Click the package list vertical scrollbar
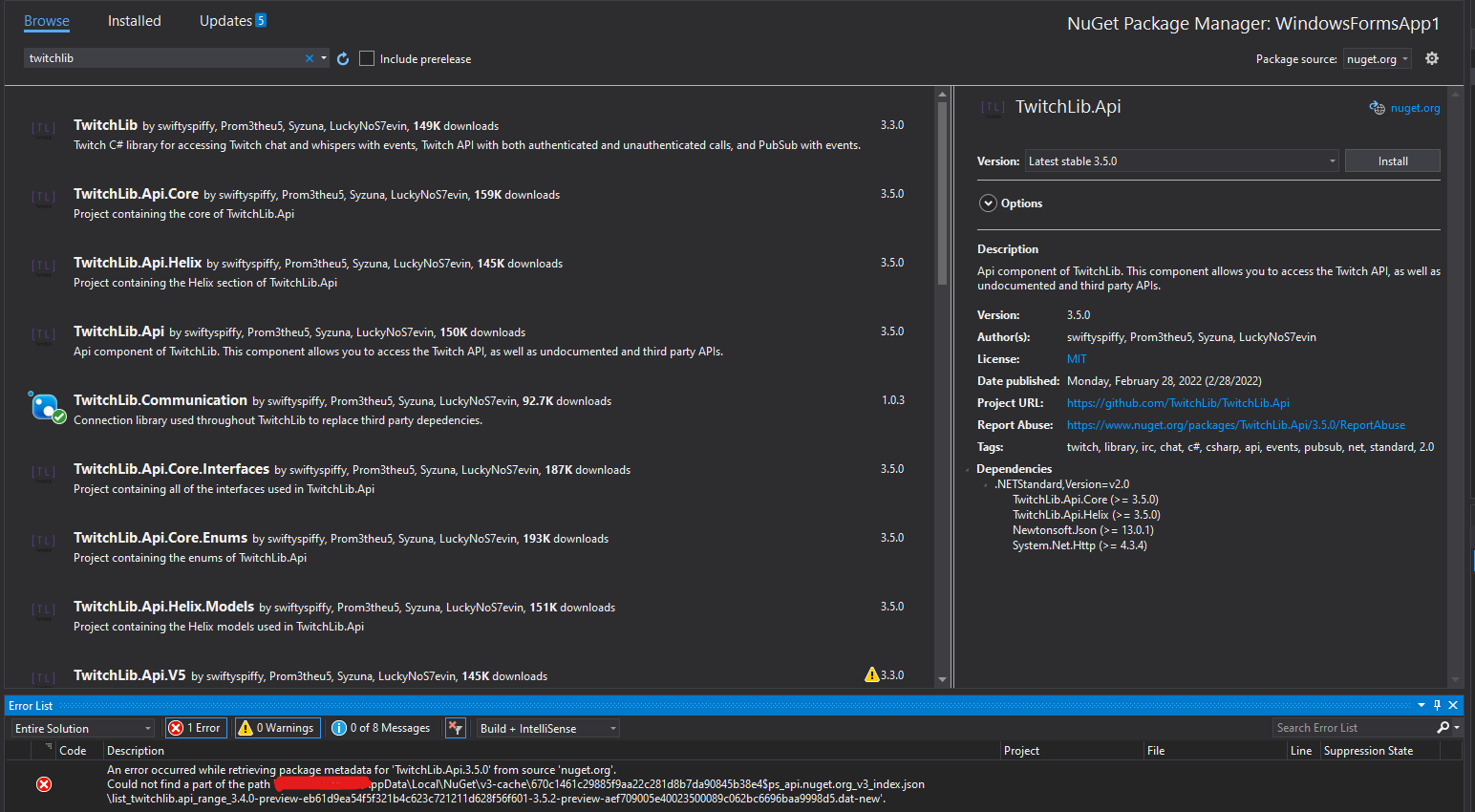This screenshot has width=1475, height=812. (942, 194)
